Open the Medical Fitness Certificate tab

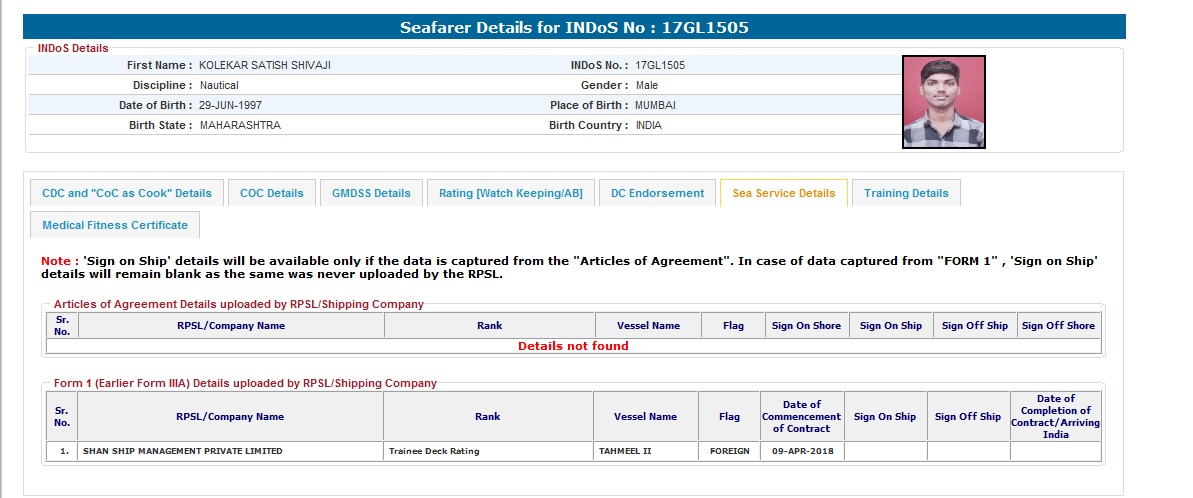(x=114, y=225)
